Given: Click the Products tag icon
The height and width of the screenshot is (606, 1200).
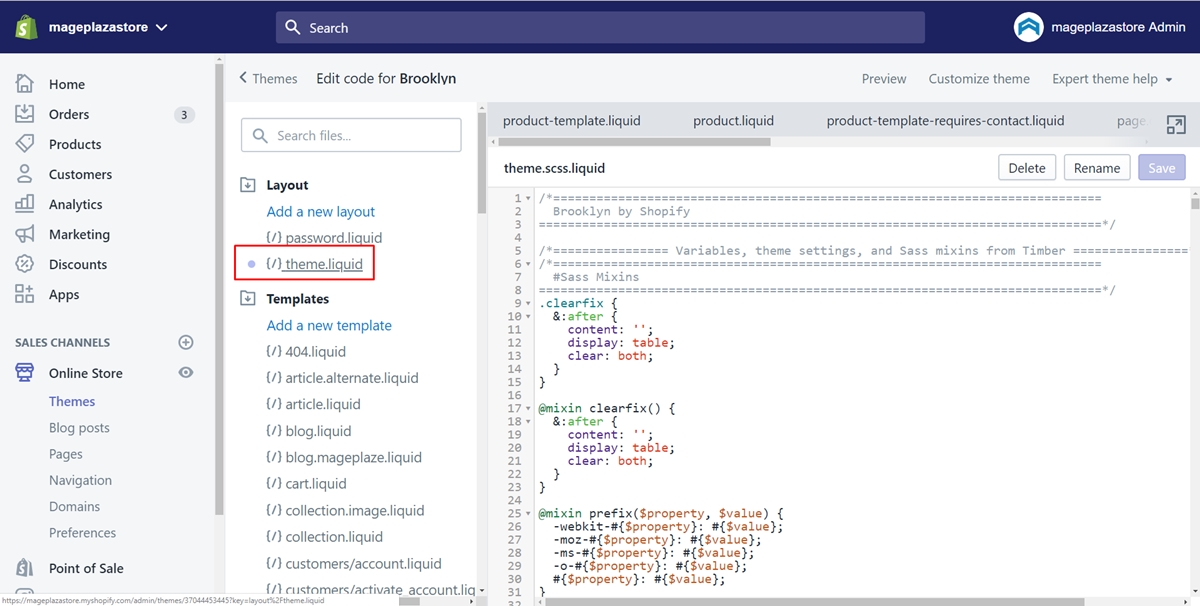Looking at the screenshot, I should pos(25,144).
